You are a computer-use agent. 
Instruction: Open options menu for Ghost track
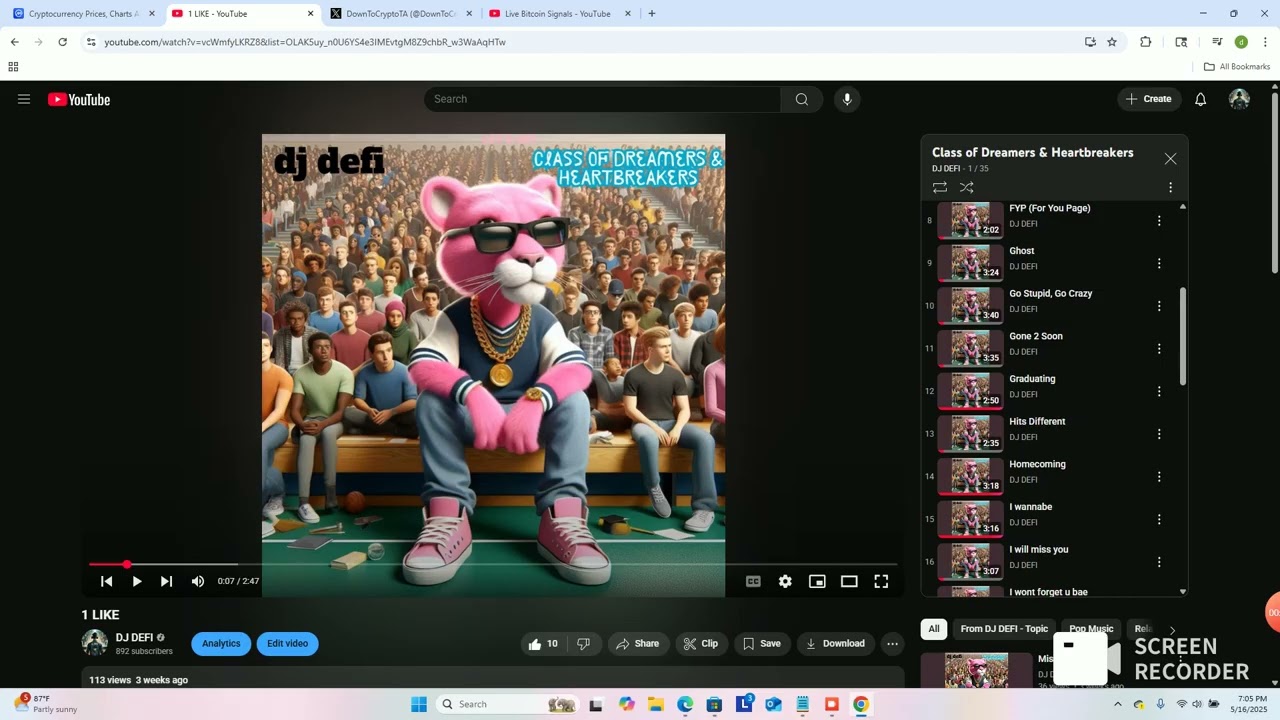1159,263
